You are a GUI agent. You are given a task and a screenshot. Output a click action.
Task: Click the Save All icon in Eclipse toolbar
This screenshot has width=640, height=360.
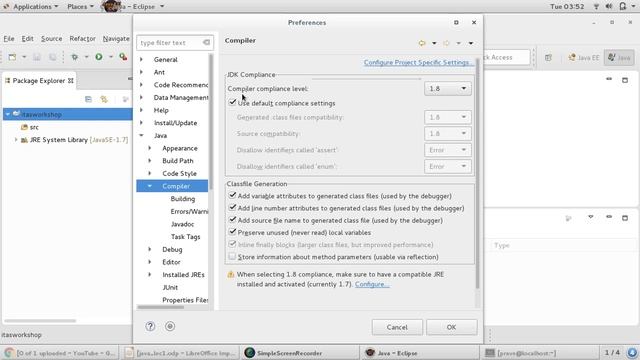[52, 57]
